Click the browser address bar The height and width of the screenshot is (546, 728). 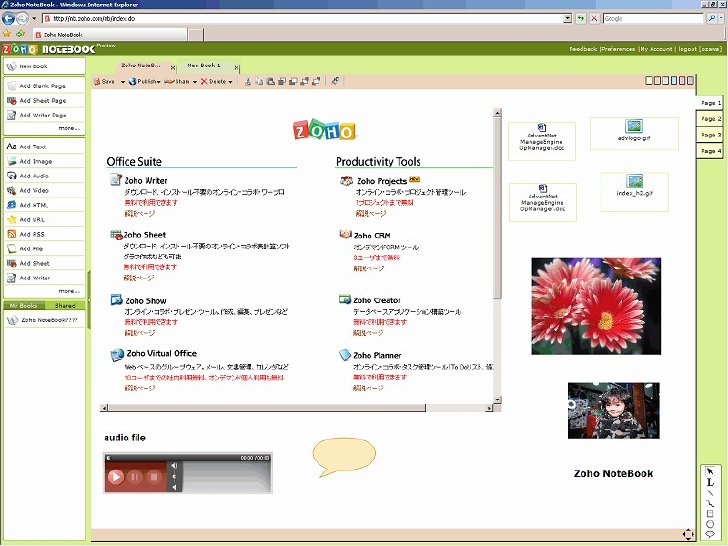[x=303, y=19]
